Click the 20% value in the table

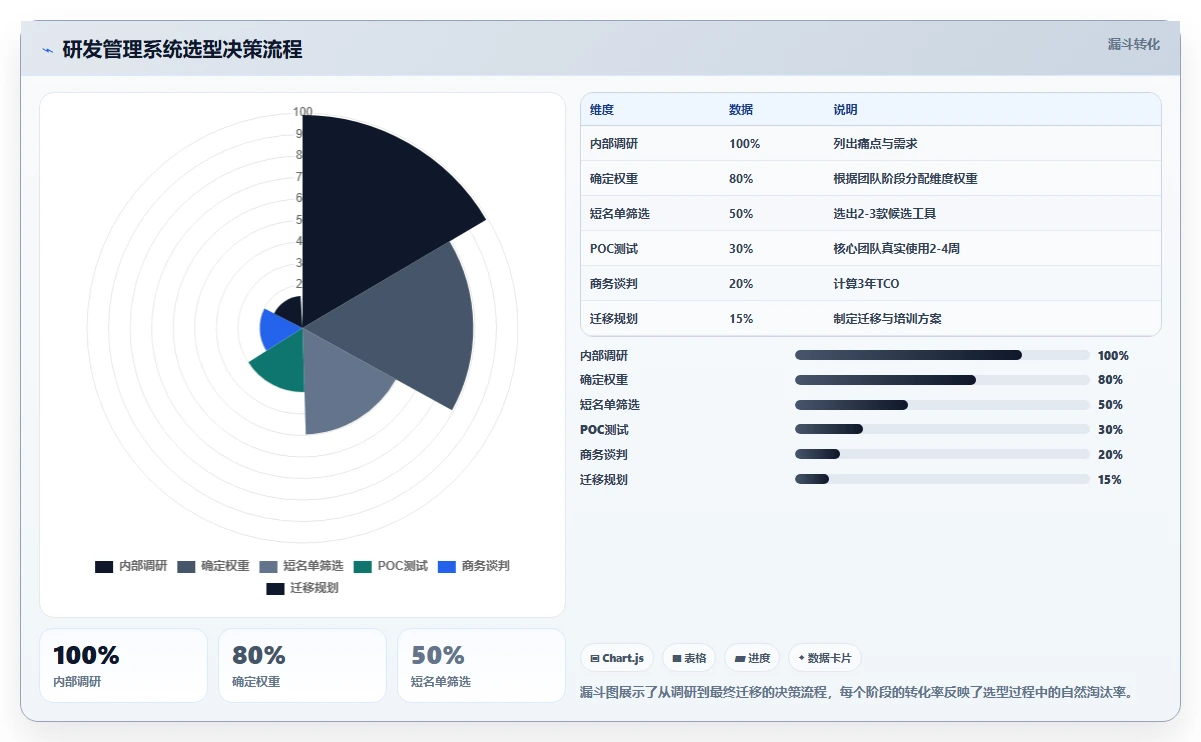pos(741,284)
